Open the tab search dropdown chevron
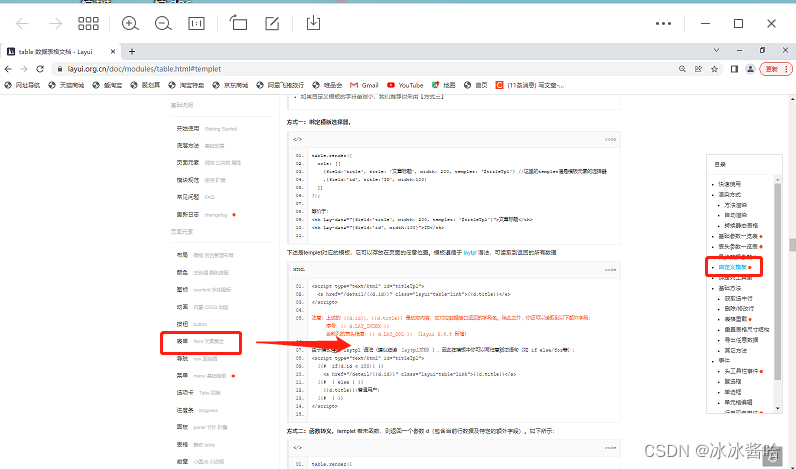The width and height of the screenshot is (796, 469). (716, 50)
